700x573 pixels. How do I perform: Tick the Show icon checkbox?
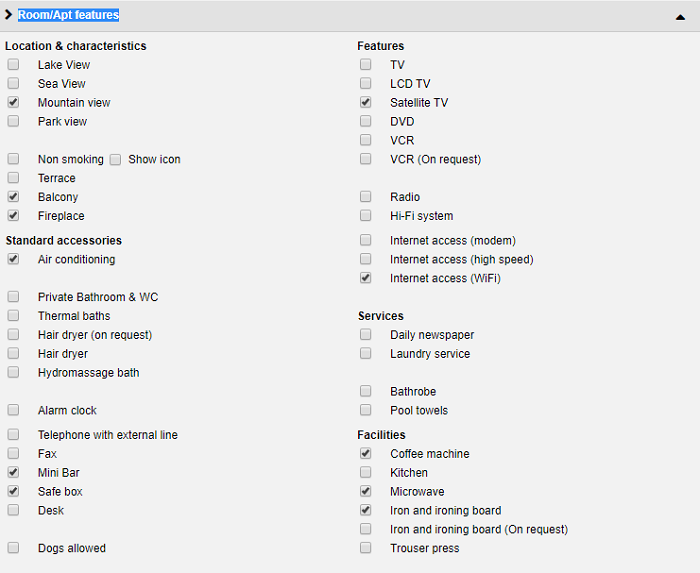pyautogui.click(x=116, y=159)
